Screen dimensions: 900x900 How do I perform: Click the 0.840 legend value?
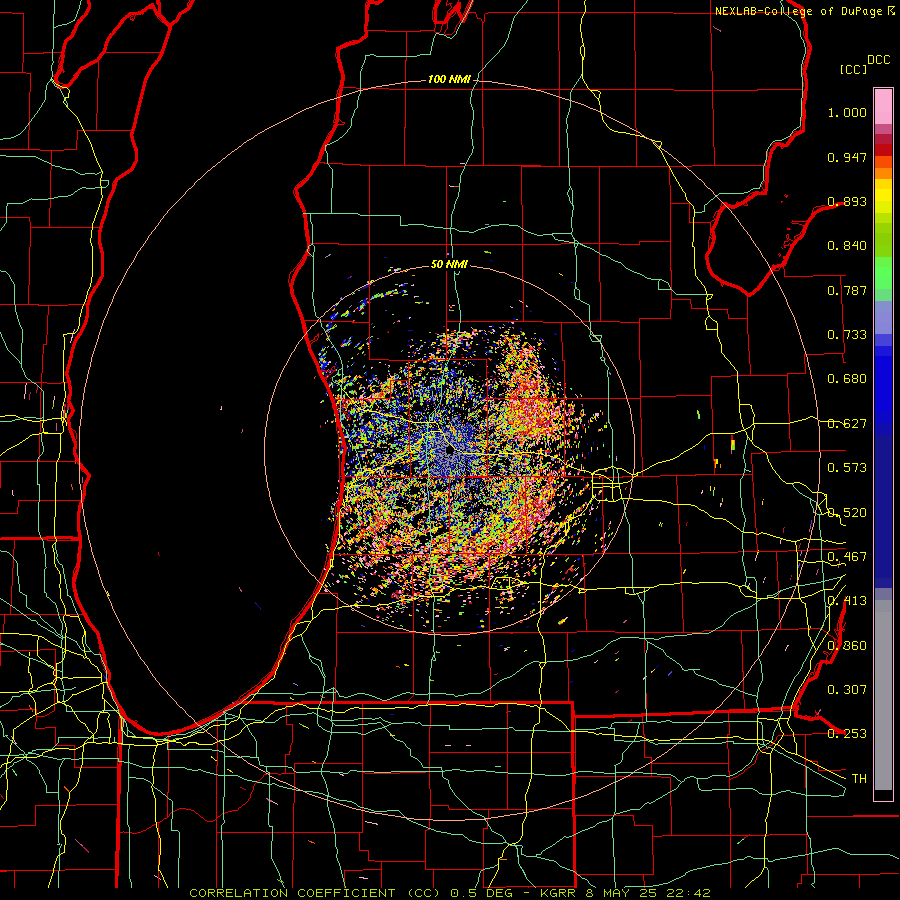click(x=847, y=246)
